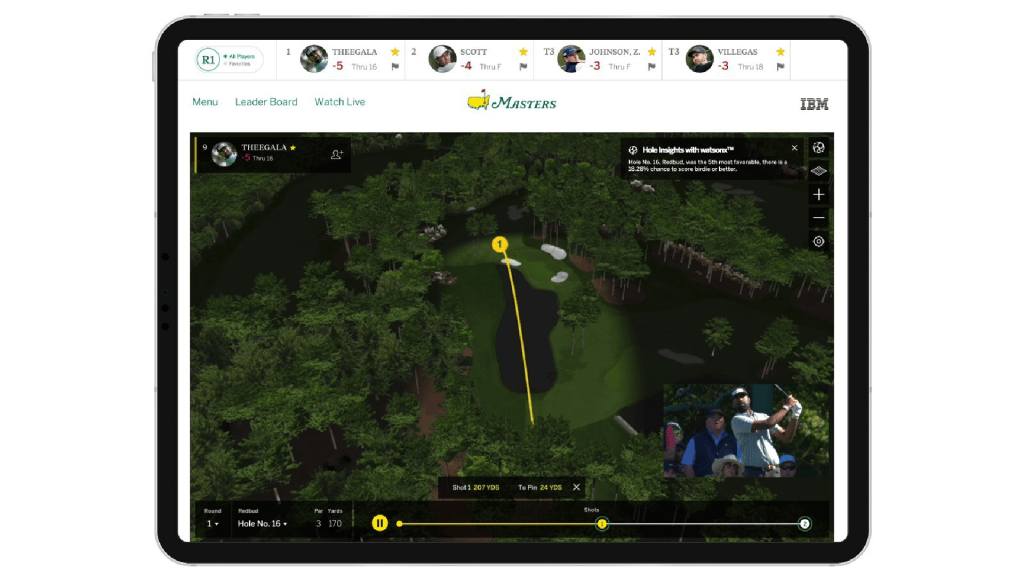Open the Round 1 dropdown

213,524
